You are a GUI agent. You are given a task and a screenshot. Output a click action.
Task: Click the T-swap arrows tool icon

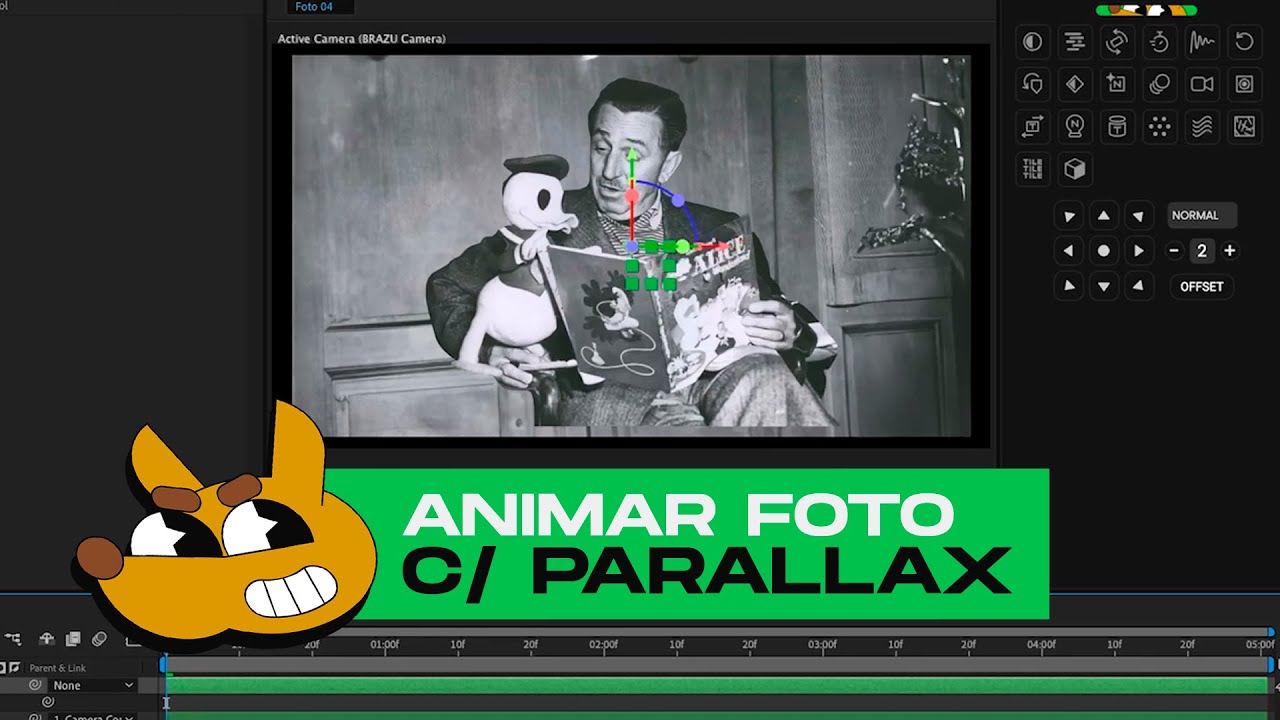(1032, 126)
